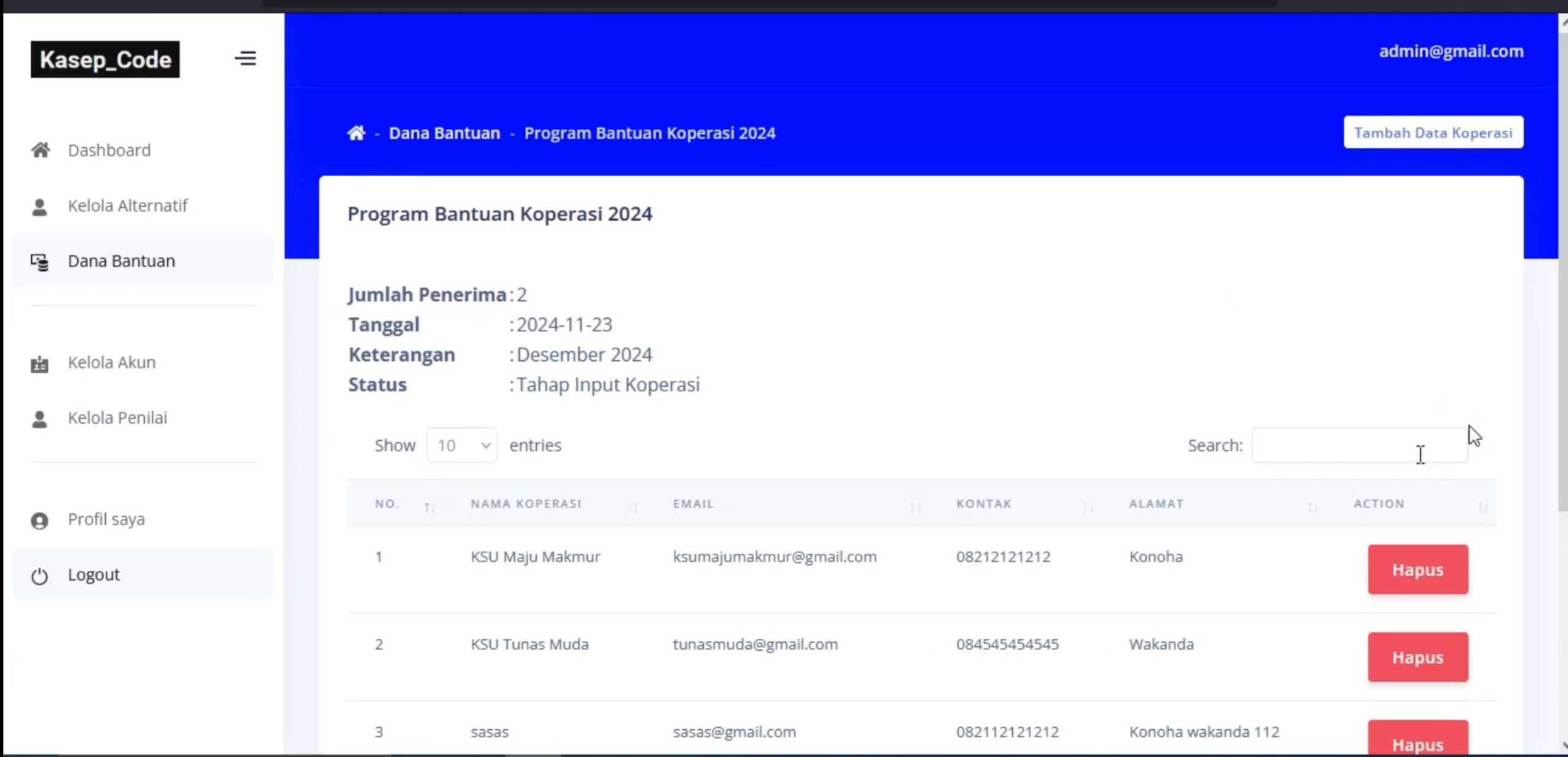Click the Kelola Akun badge icon
Image resolution: width=1568 pixels, height=757 pixels.
tap(39, 364)
